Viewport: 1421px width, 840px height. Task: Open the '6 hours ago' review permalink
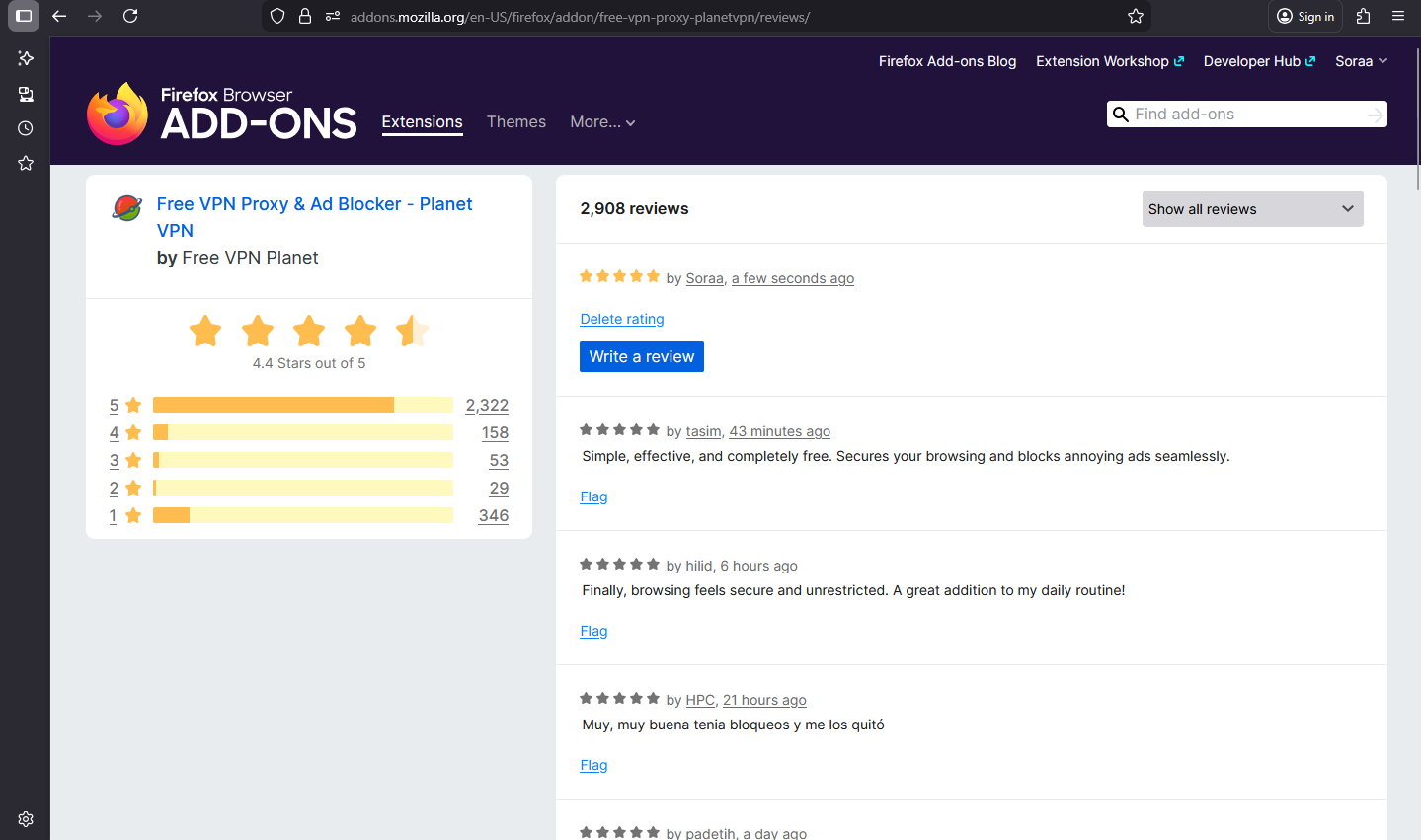tap(758, 566)
